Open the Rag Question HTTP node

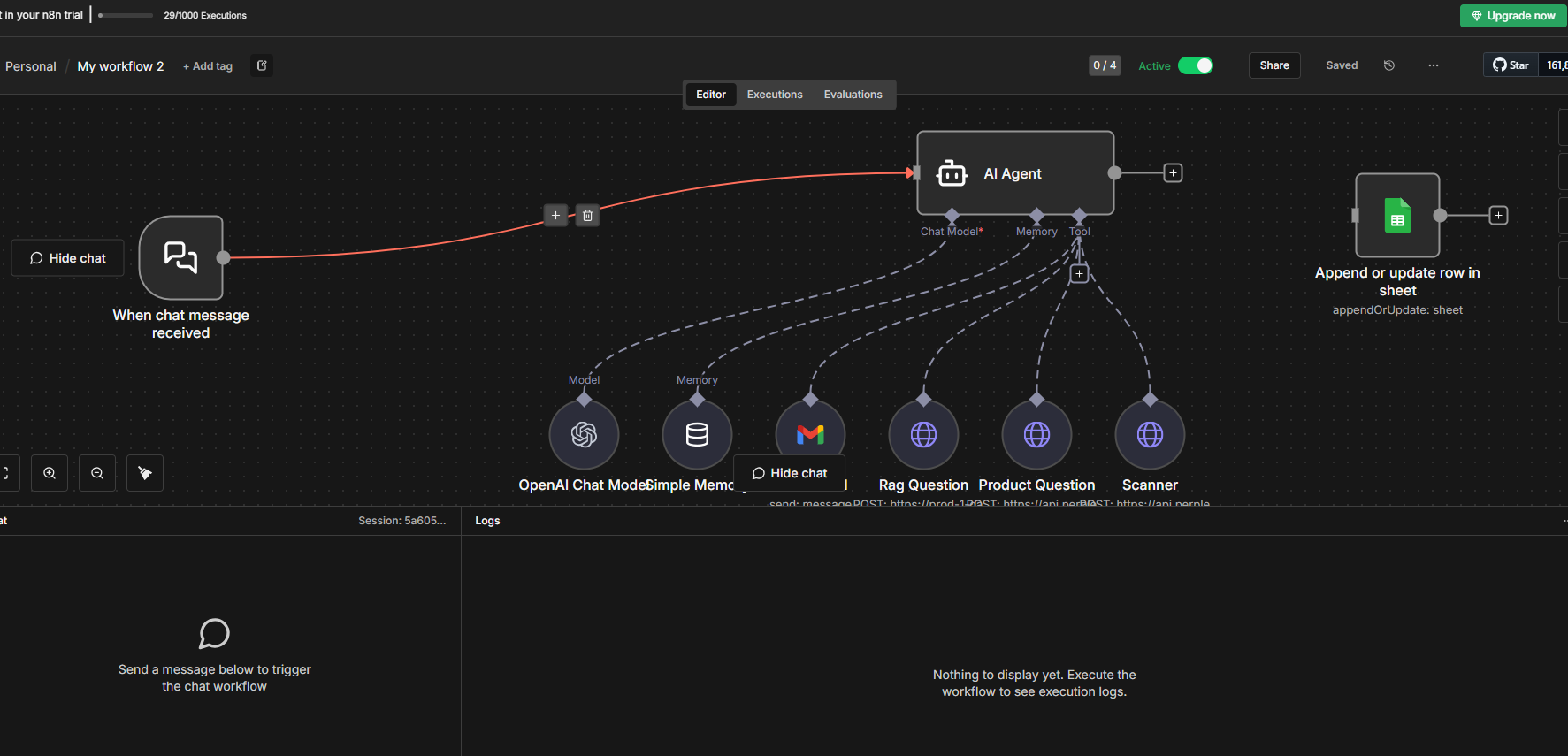tap(923, 434)
